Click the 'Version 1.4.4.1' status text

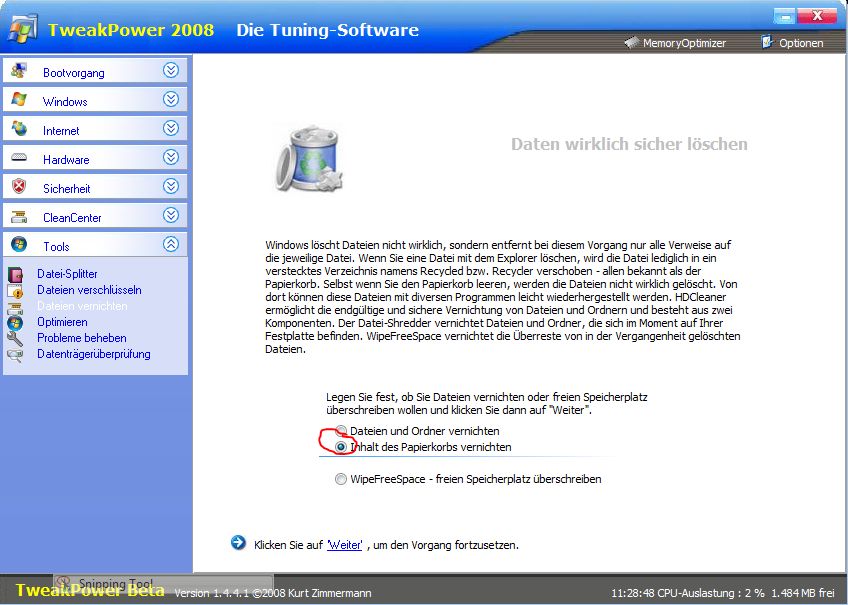click(x=212, y=593)
